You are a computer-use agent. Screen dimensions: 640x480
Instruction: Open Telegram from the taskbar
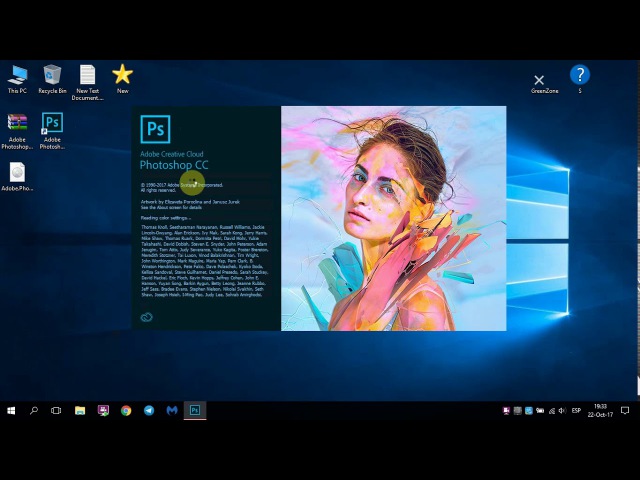click(x=149, y=411)
